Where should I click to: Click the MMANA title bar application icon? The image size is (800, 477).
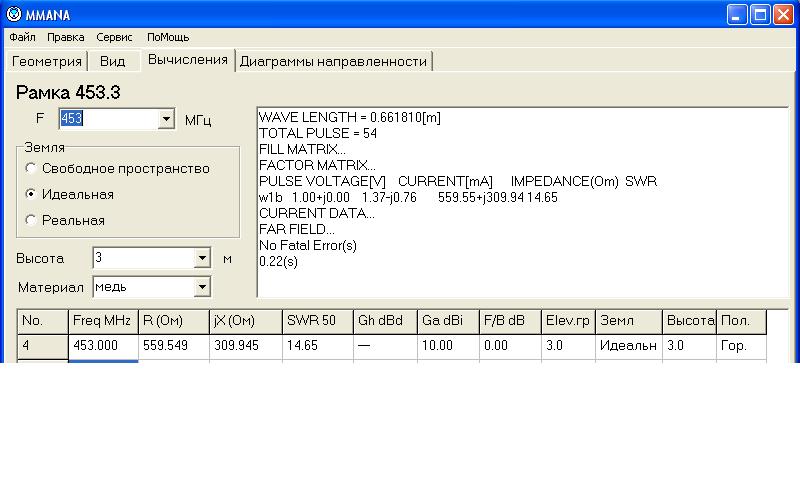13,15
